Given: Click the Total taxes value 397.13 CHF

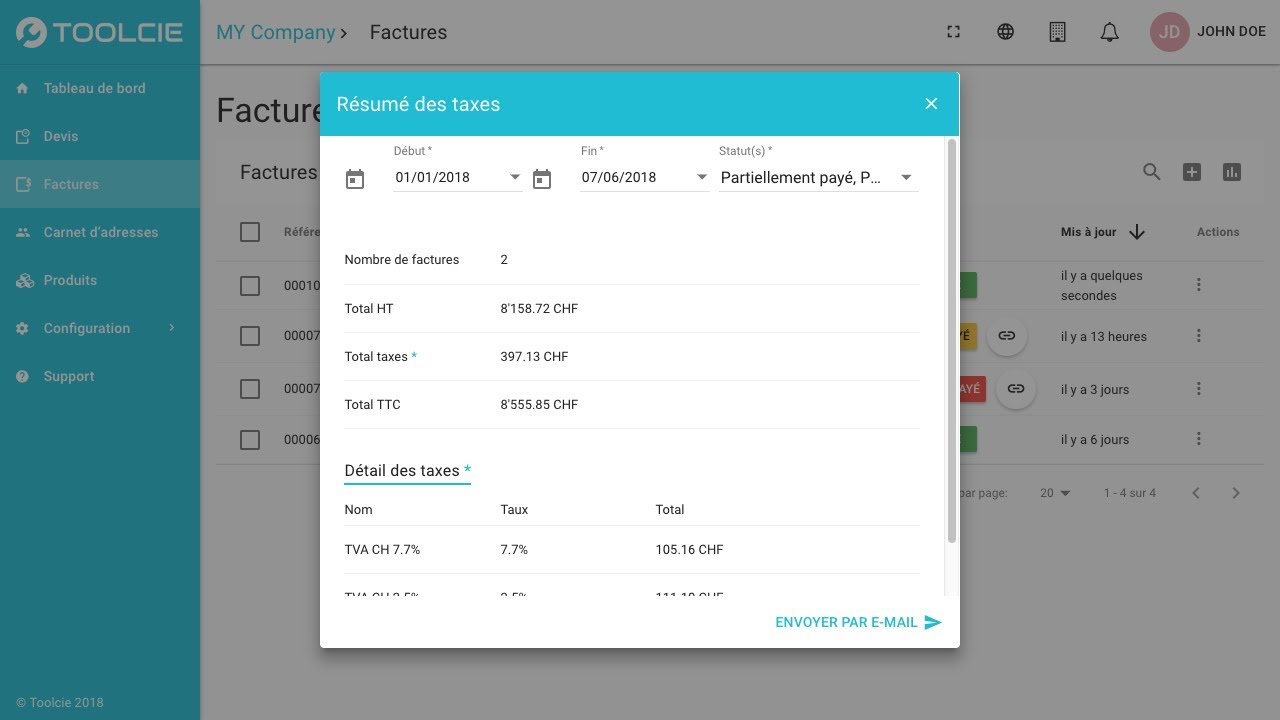Looking at the screenshot, I should [534, 356].
